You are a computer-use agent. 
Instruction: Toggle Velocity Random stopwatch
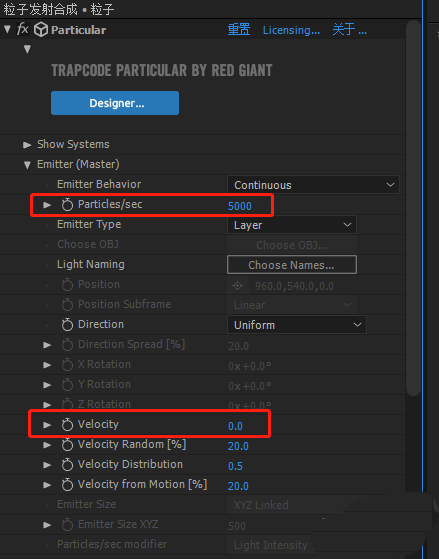coord(67,445)
